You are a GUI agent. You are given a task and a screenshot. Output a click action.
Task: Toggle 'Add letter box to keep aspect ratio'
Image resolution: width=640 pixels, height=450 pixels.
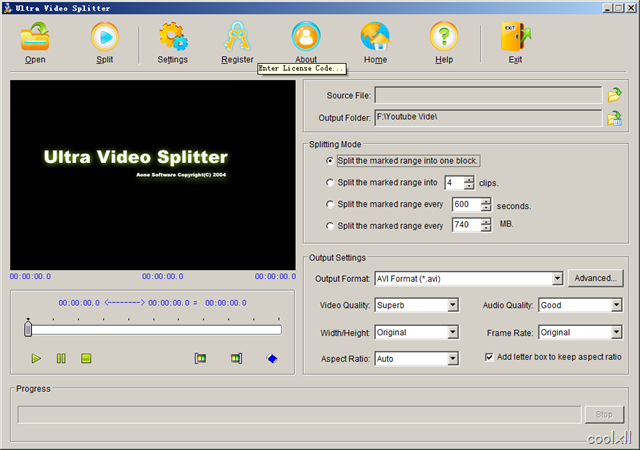(489, 357)
